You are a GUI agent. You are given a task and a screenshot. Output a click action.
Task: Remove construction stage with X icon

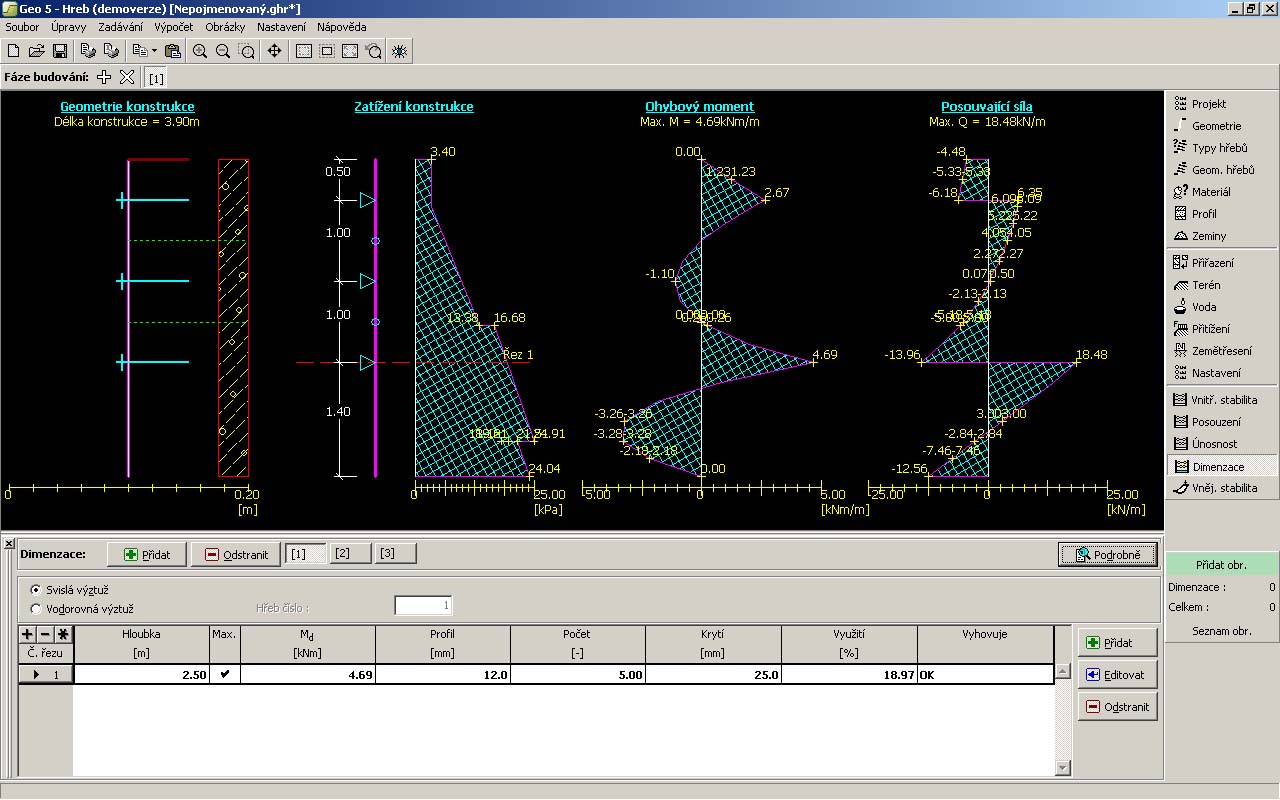click(x=126, y=77)
